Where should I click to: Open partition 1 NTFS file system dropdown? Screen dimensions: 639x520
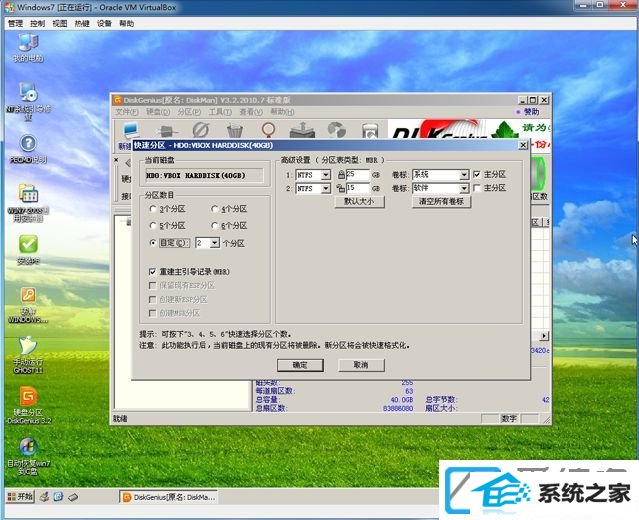click(x=326, y=175)
